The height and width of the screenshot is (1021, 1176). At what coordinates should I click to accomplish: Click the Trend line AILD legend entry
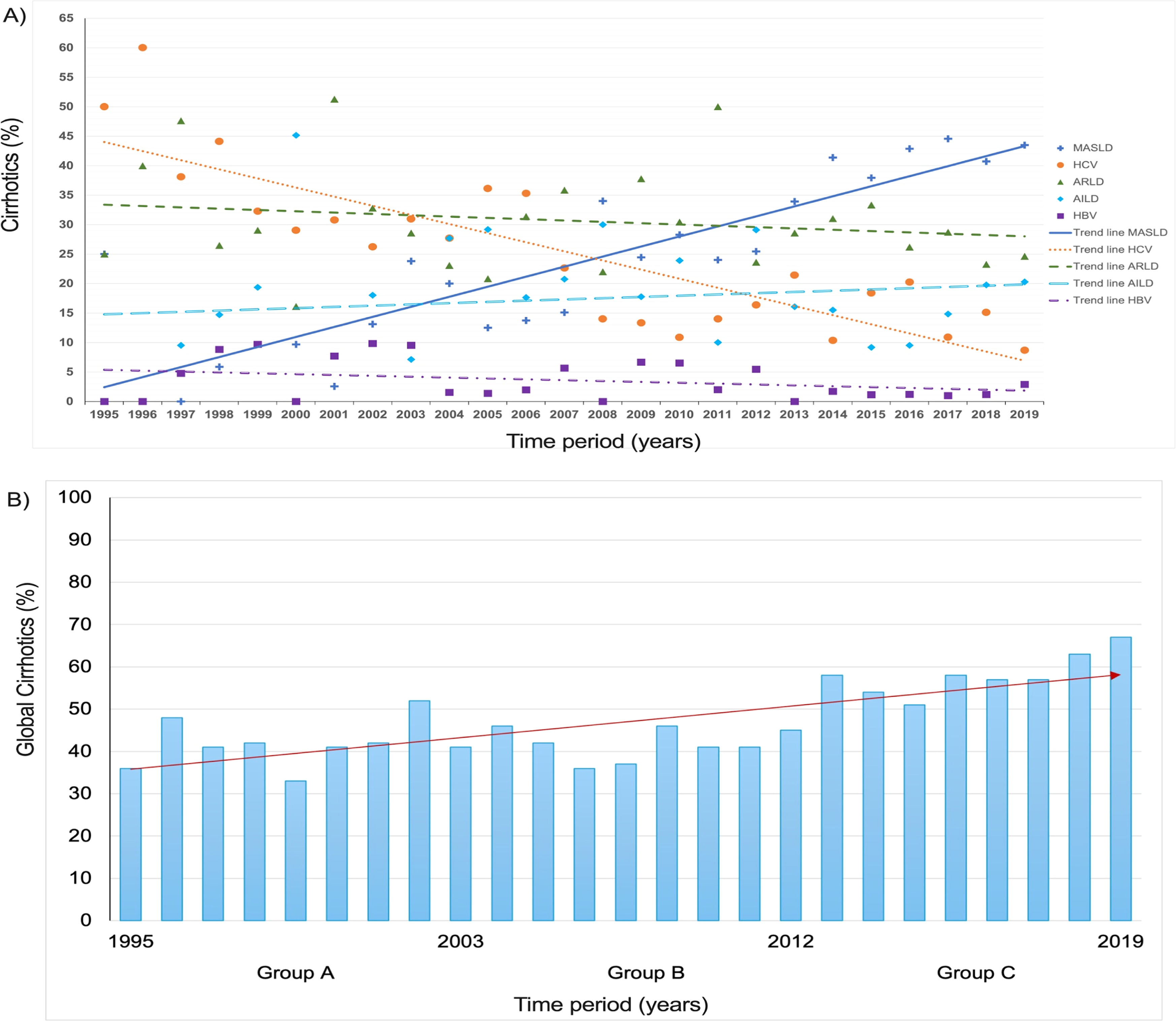pyautogui.click(x=1112, y=283)
